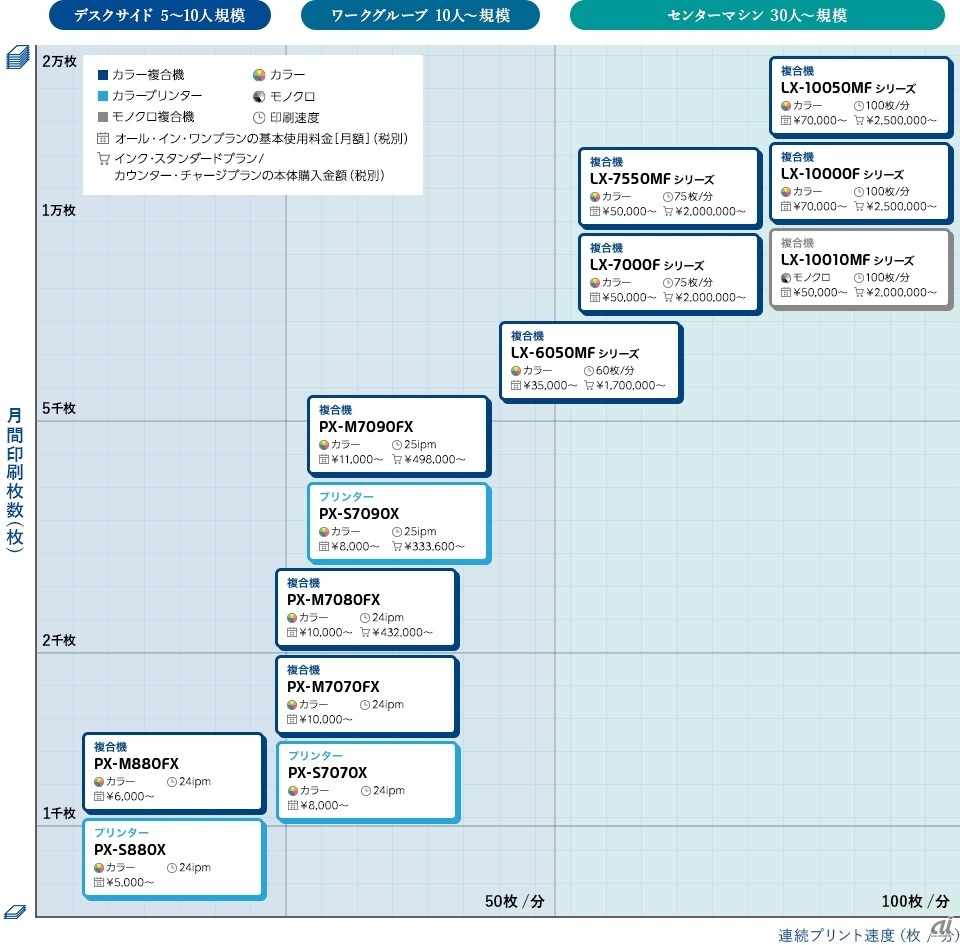Screen dimensions: 960x945
Task: Open the LX-7000F series card
Action: (x=670, y=274)
